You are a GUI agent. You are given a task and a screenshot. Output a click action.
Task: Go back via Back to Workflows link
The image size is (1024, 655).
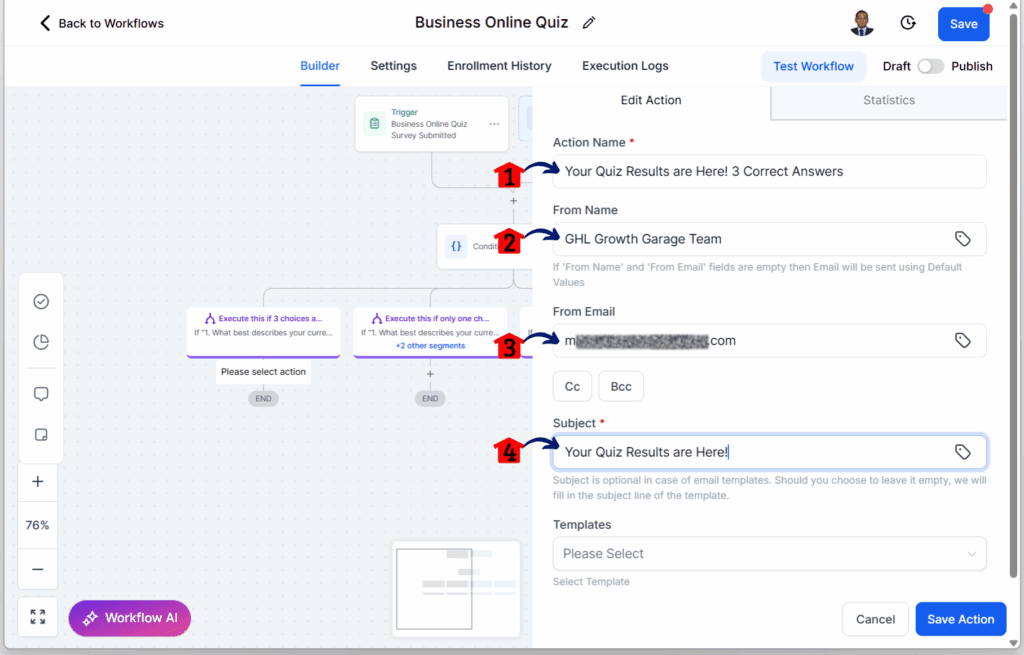click(x=111, y=24)
